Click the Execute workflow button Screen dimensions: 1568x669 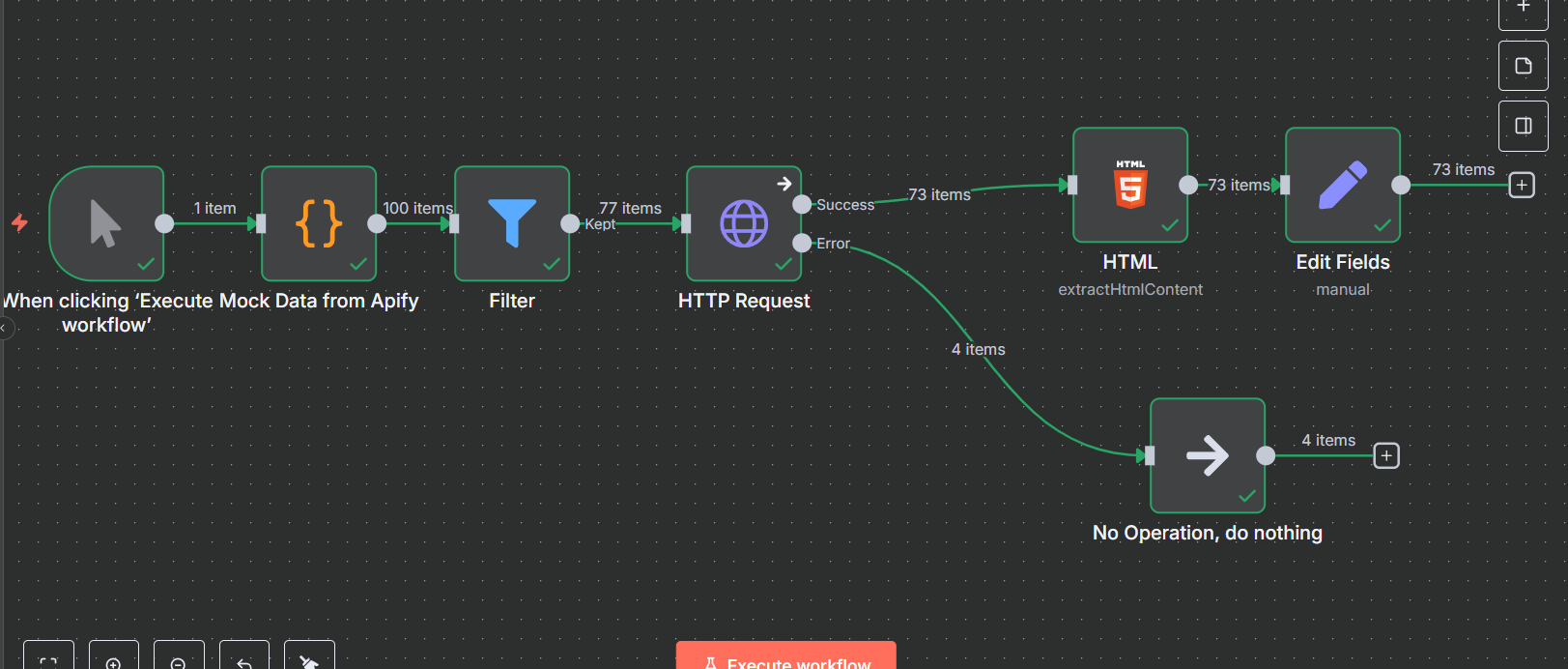[786, 656]
